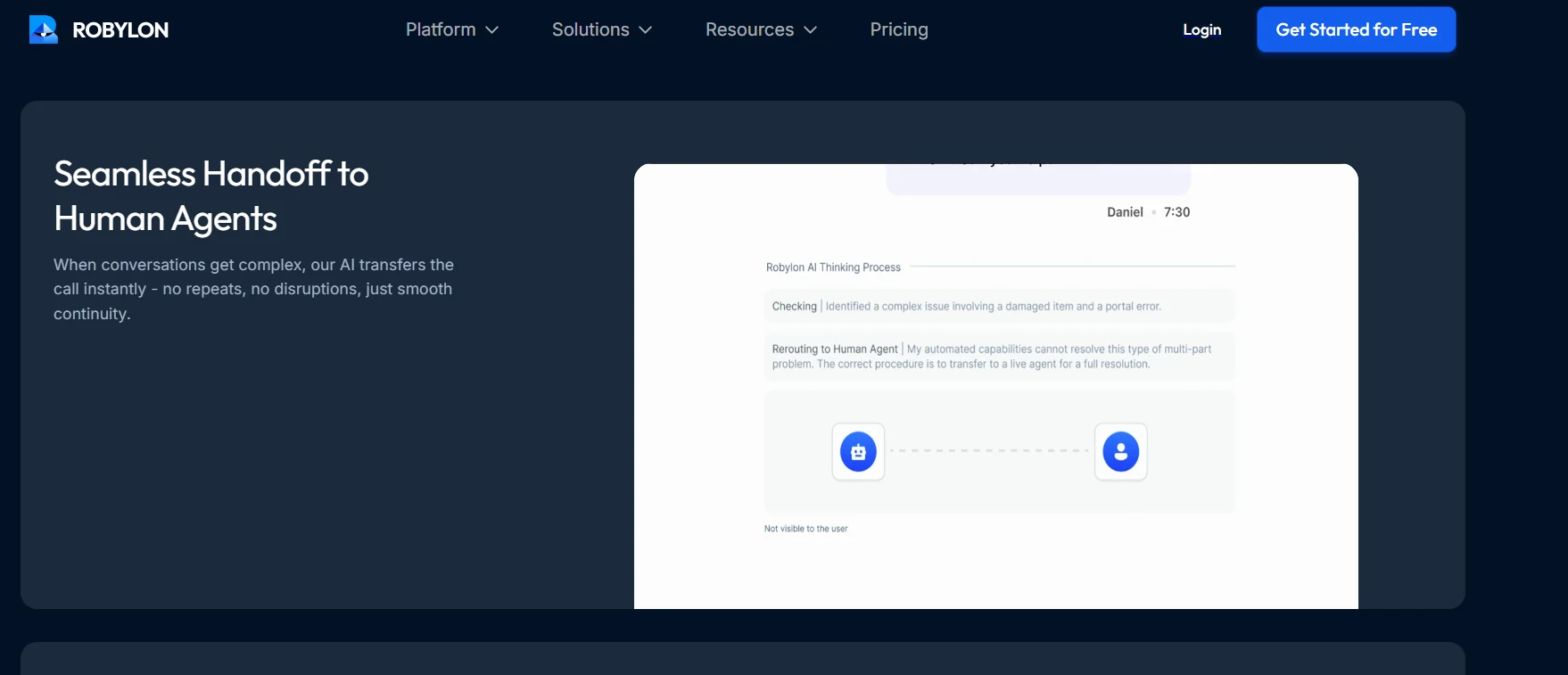Click the Seamless Handoff to Human Agents heading
1568x675 pixels.
tap(211, 196)
